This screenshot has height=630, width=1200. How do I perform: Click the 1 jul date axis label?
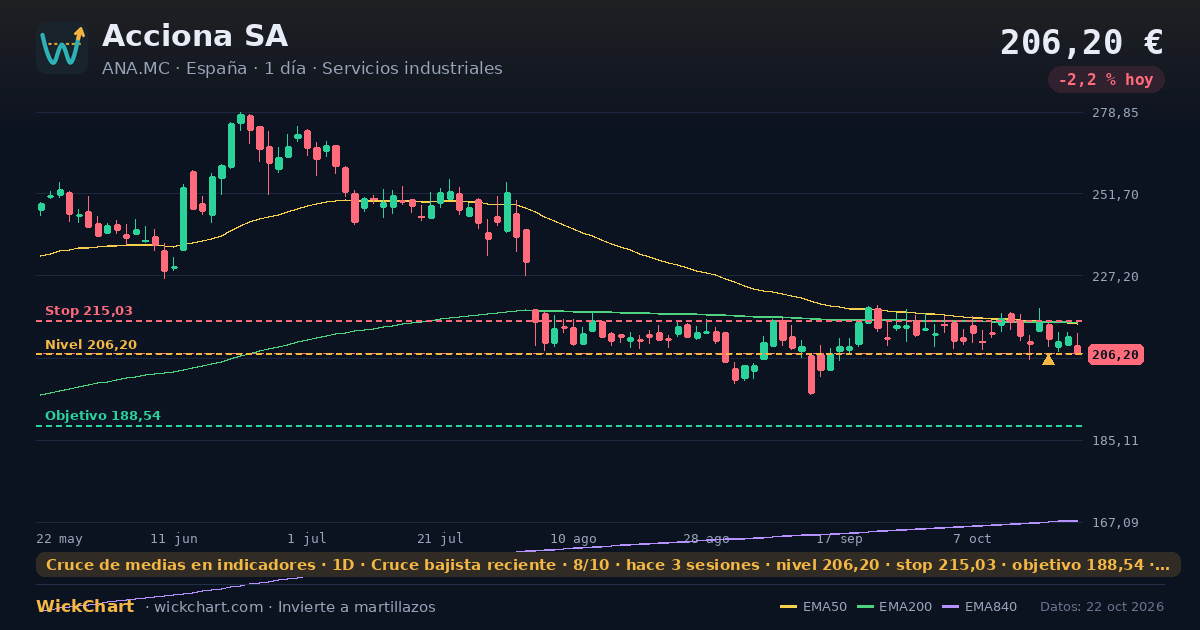307,539
